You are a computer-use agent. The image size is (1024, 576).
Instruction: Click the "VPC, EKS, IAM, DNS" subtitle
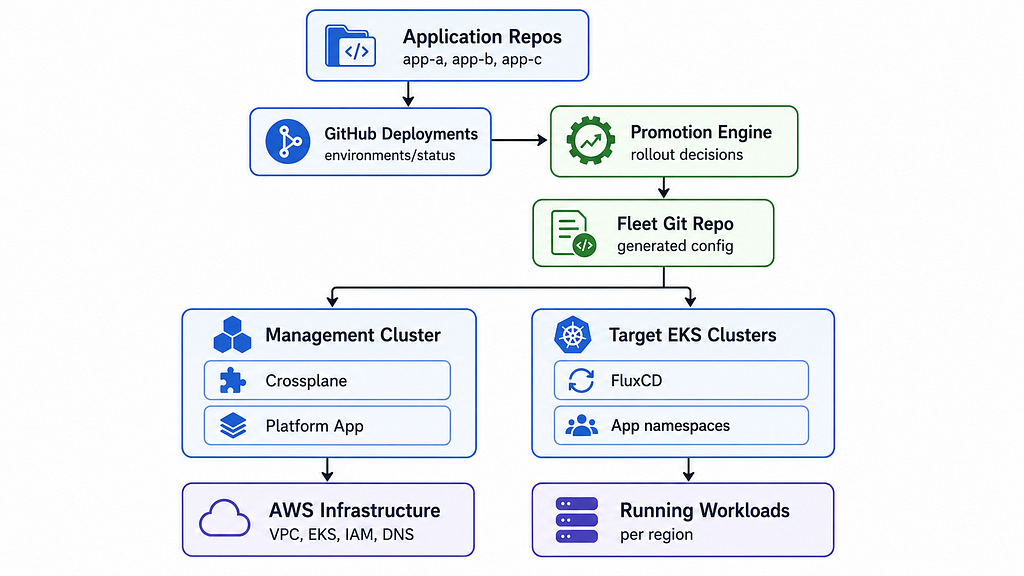[x=342, y=534]
